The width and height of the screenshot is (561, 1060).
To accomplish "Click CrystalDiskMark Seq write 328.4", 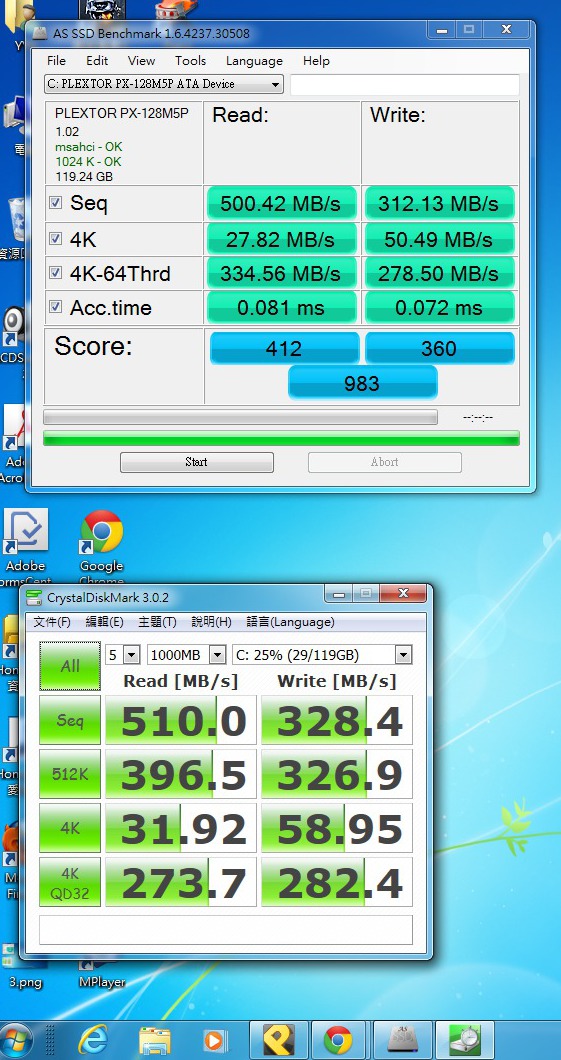I will pyautogui.click(x=337, y=720).
